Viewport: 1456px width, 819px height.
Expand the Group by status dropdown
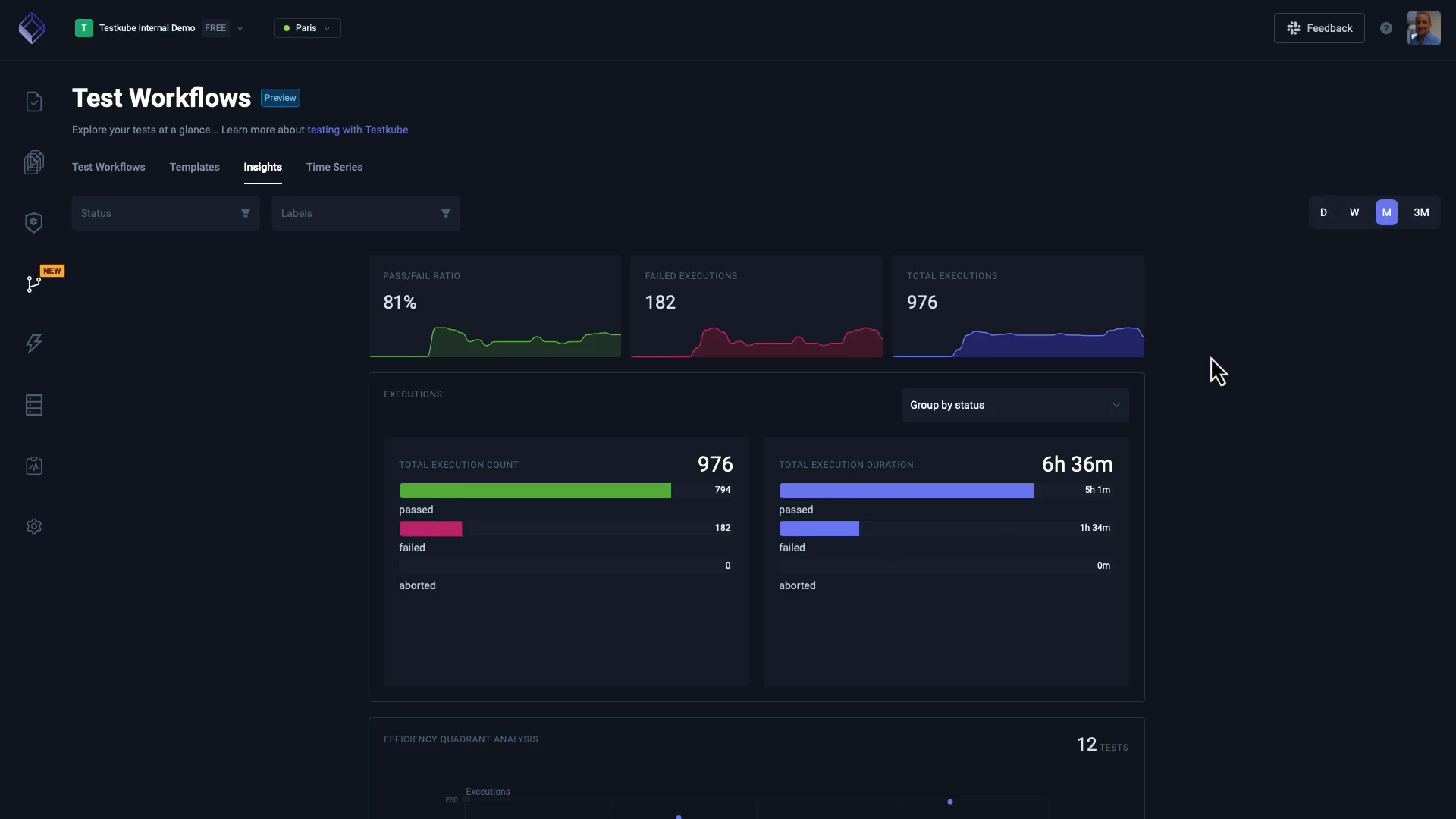[x=1015, y=405]
